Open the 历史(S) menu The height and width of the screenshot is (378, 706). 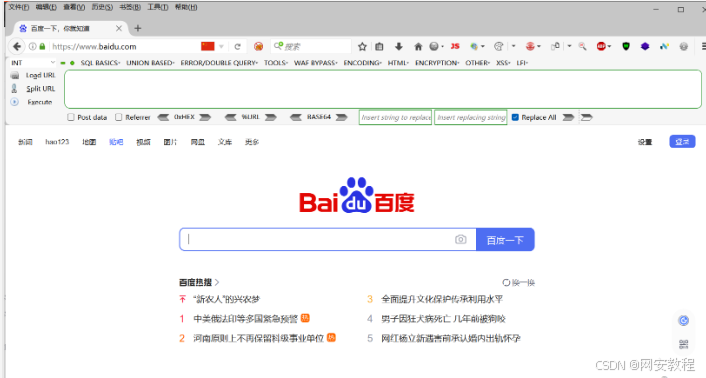[x=102, y=7]
